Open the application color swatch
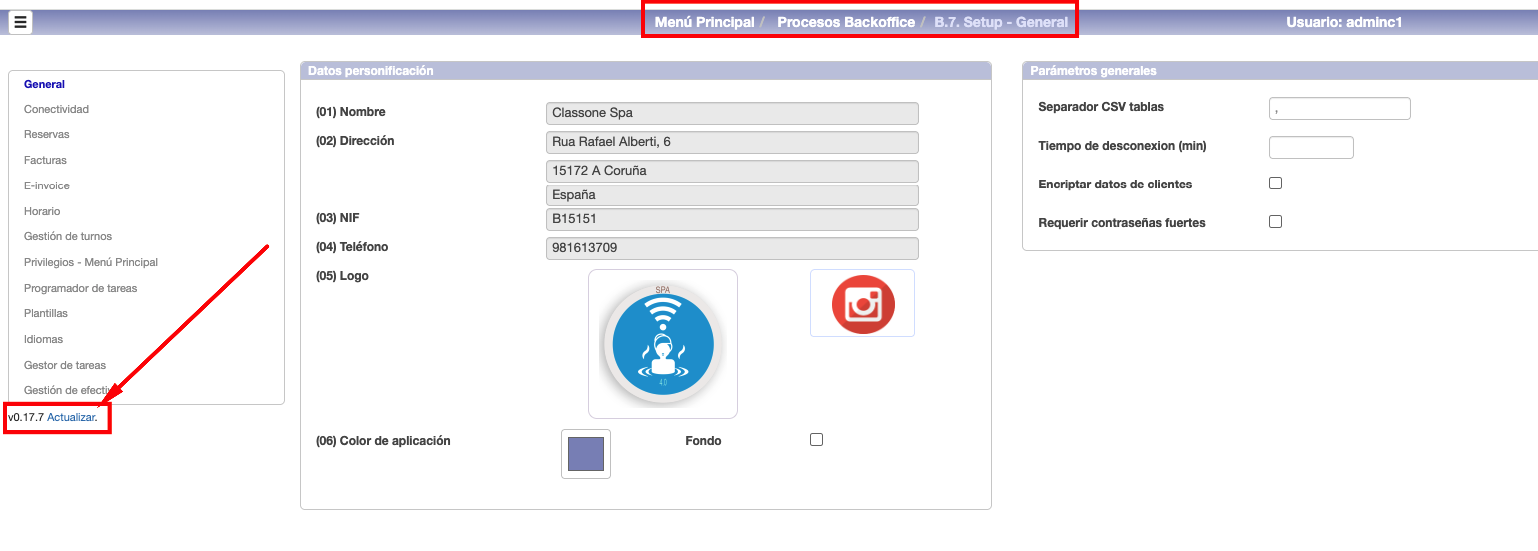1538x551 pixels. coord(586,454)
